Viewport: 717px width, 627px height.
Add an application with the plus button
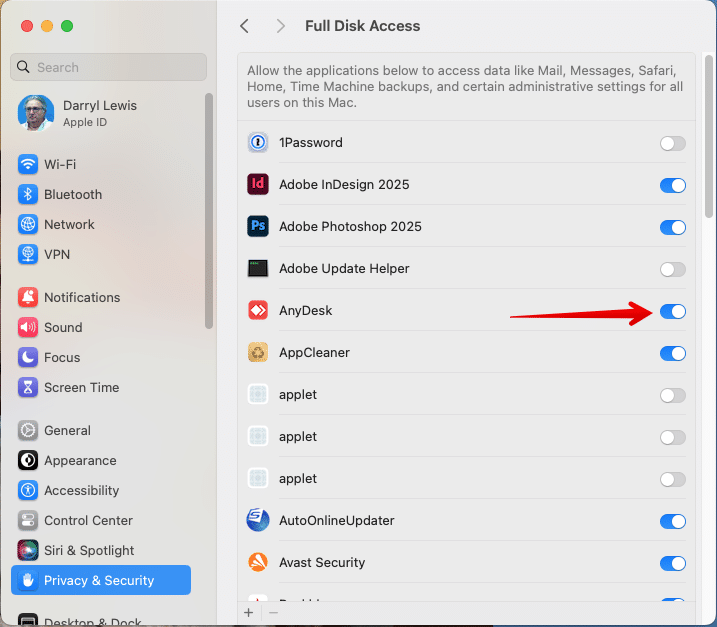coord(249,612)
